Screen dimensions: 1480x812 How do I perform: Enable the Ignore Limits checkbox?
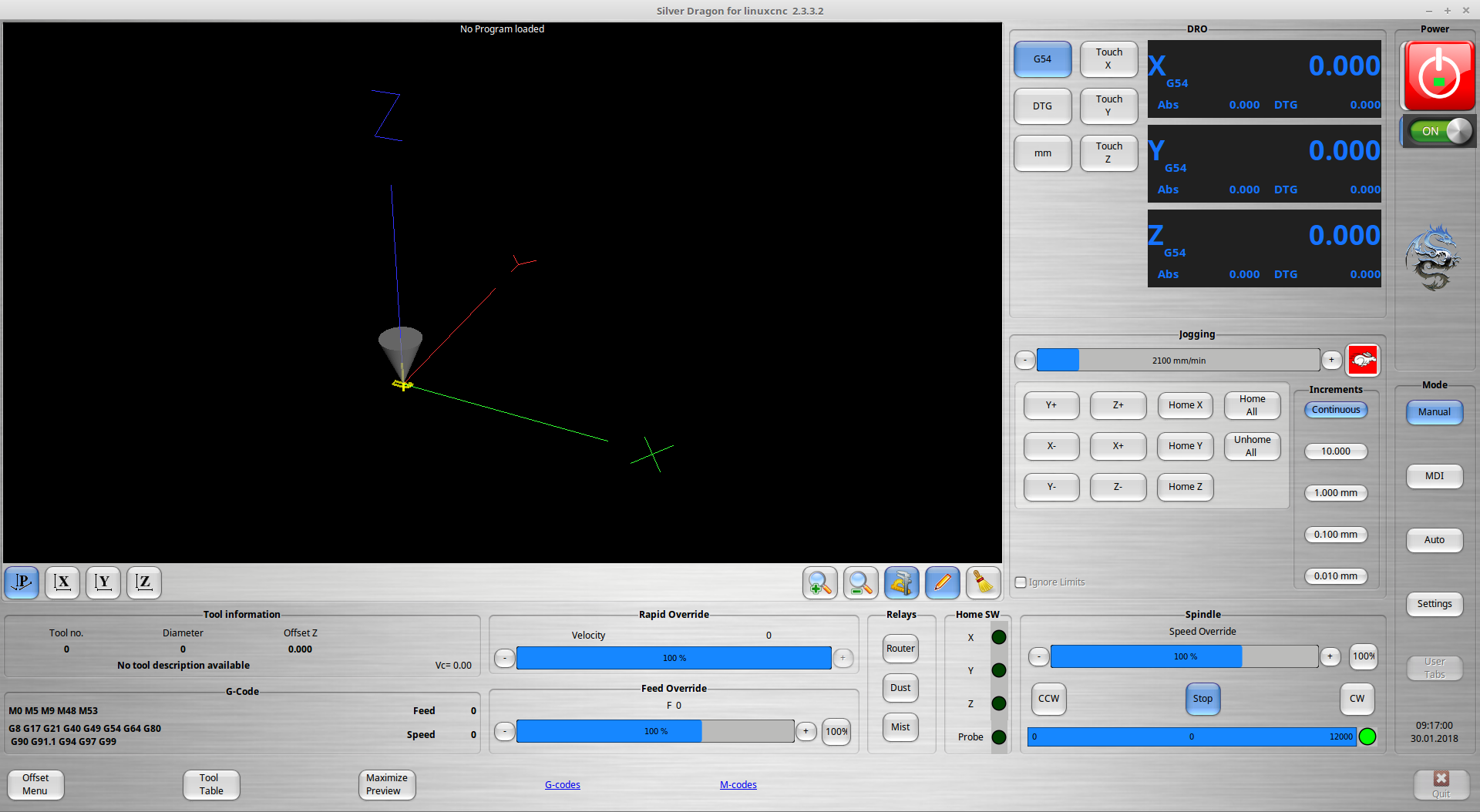click(x=1021, y=582)
